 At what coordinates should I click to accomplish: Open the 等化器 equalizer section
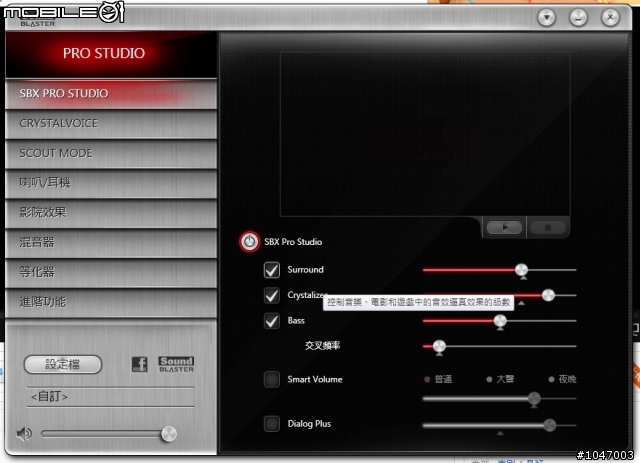click(111, 273)
